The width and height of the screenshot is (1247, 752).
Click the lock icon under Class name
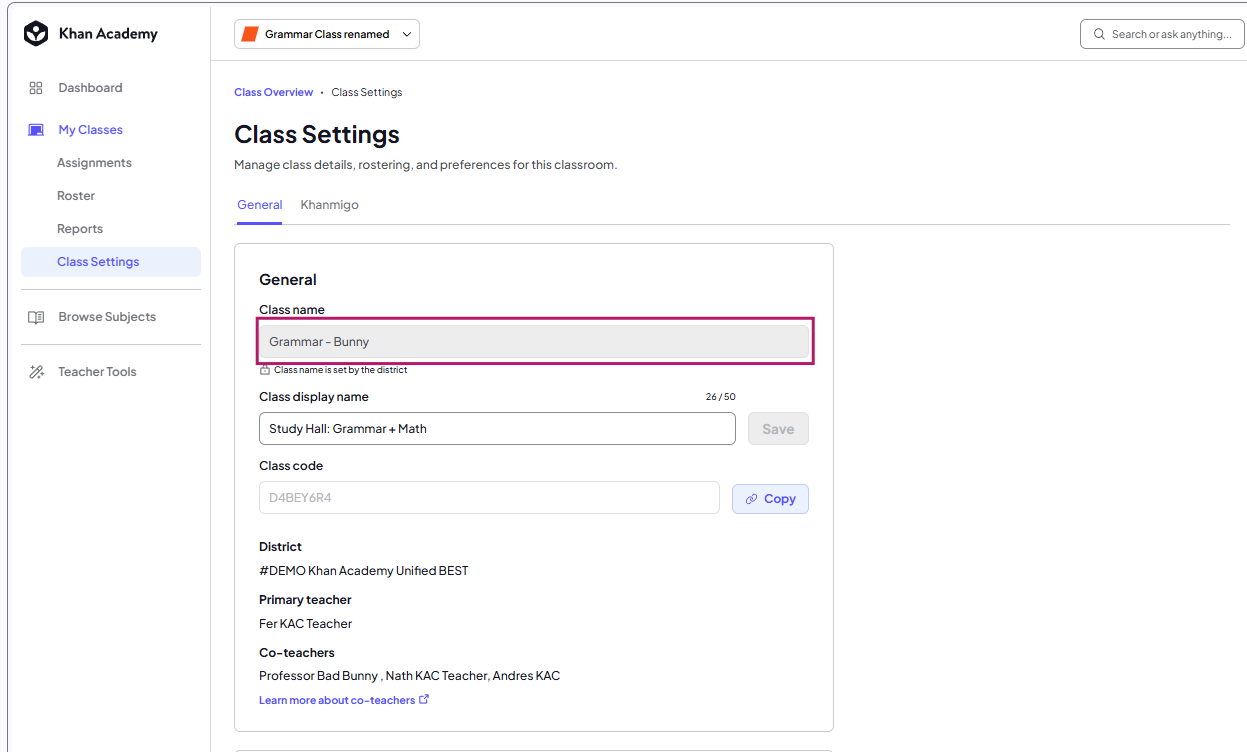pos(265,370)
